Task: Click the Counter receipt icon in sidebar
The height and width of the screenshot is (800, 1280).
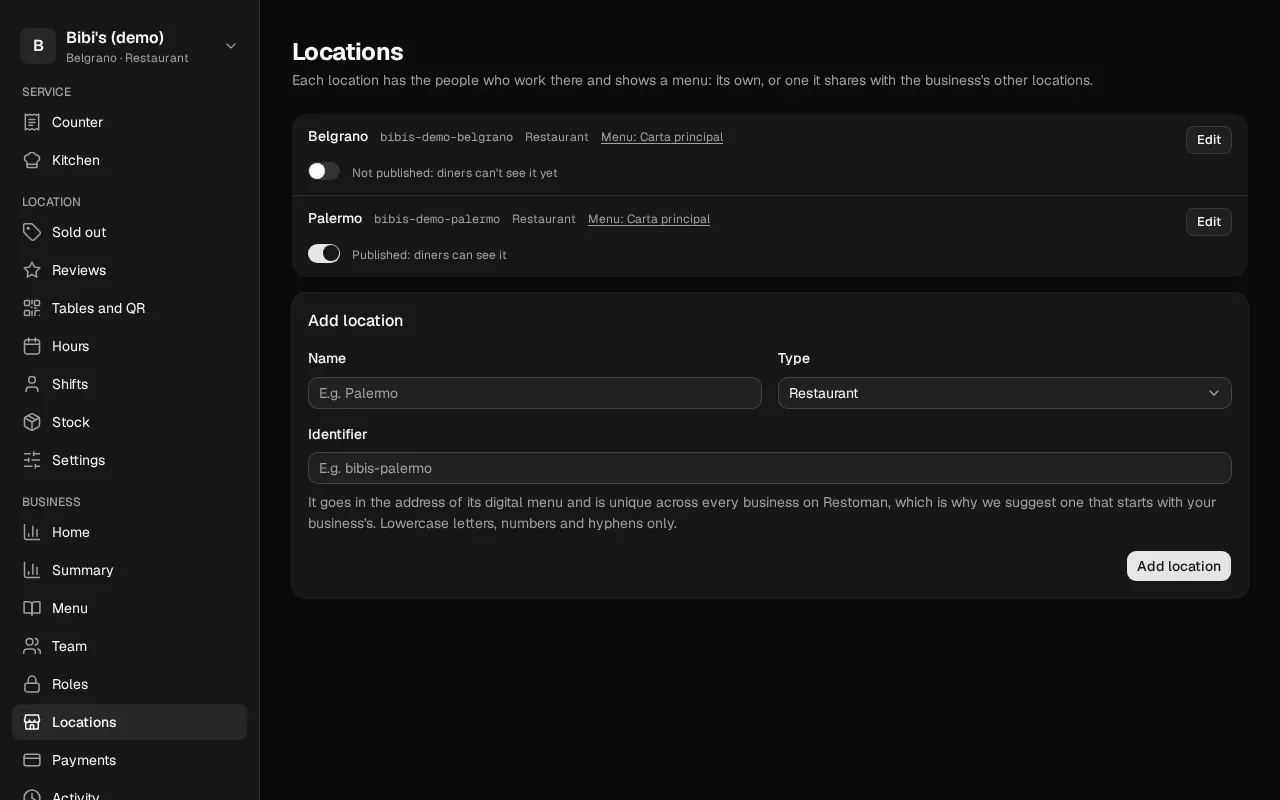Action: click(x=32, y=122)
